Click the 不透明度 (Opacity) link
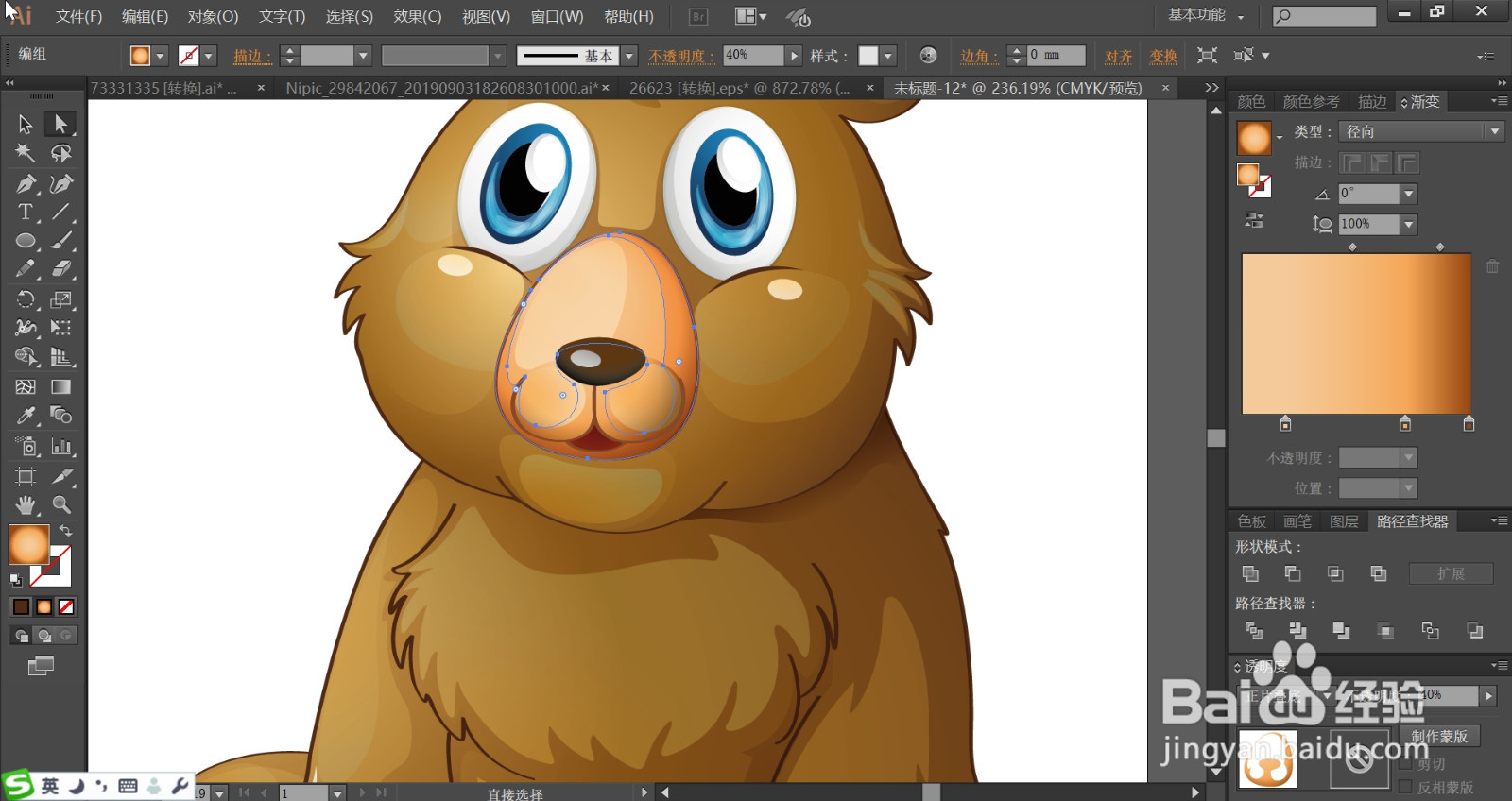 681,56
